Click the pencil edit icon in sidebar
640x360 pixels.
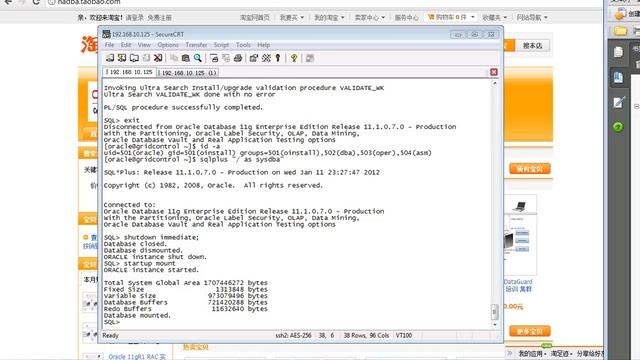point(619,102)
